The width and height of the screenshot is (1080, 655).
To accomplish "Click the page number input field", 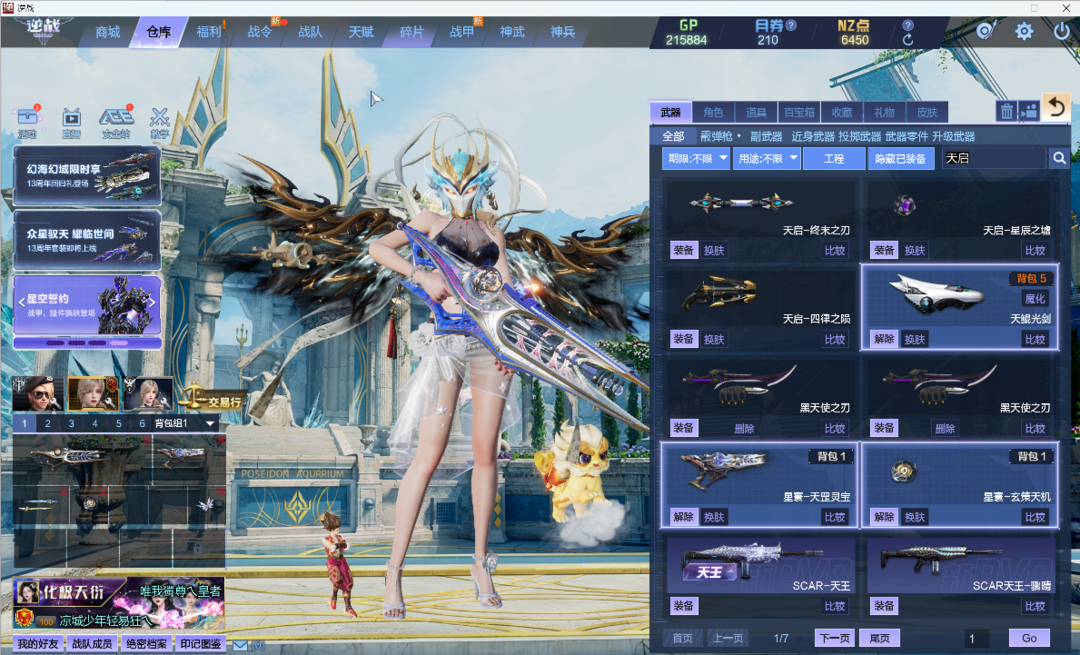I will [x=975, y=638].
